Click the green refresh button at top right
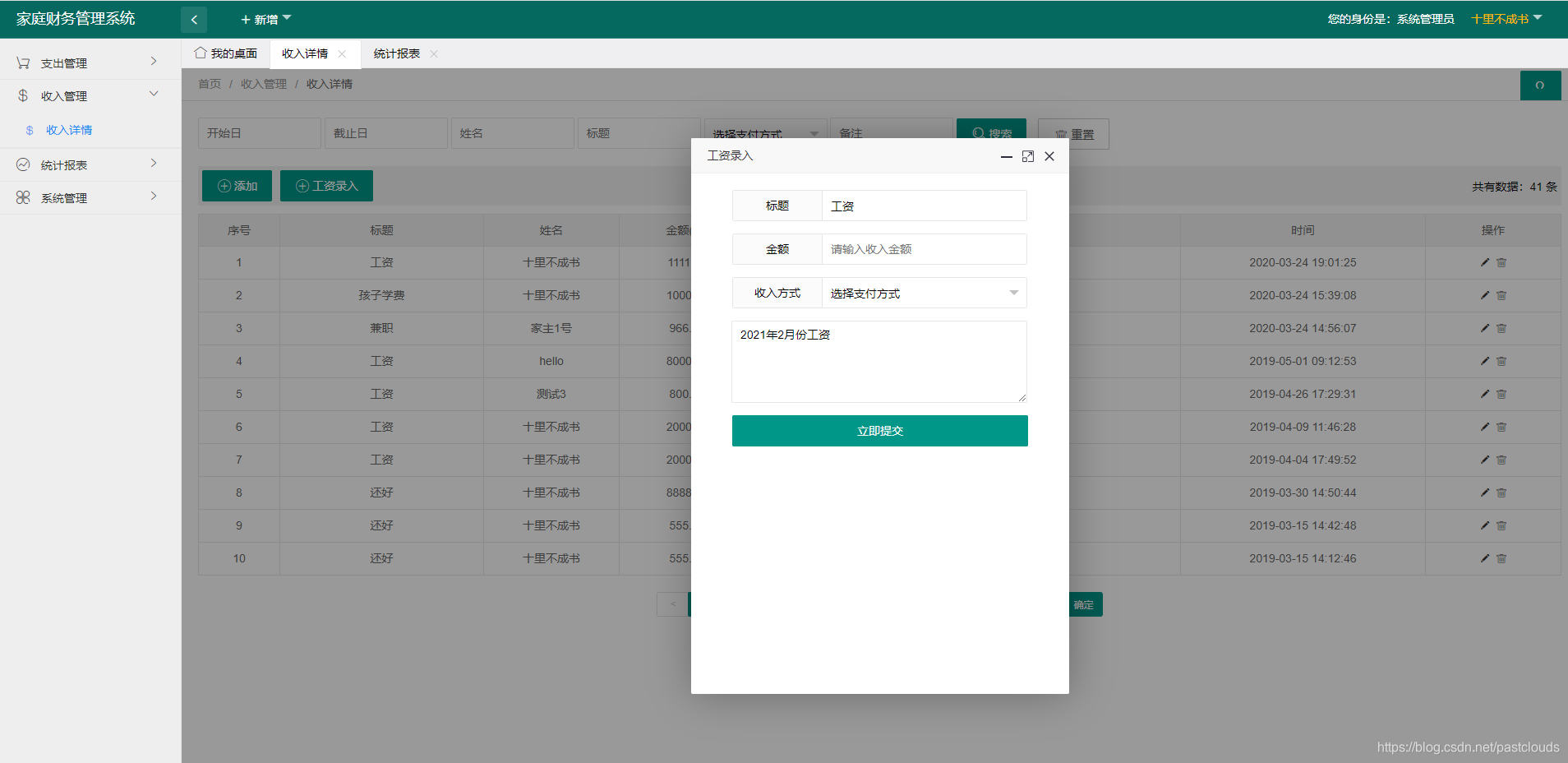 point(1540,86)
